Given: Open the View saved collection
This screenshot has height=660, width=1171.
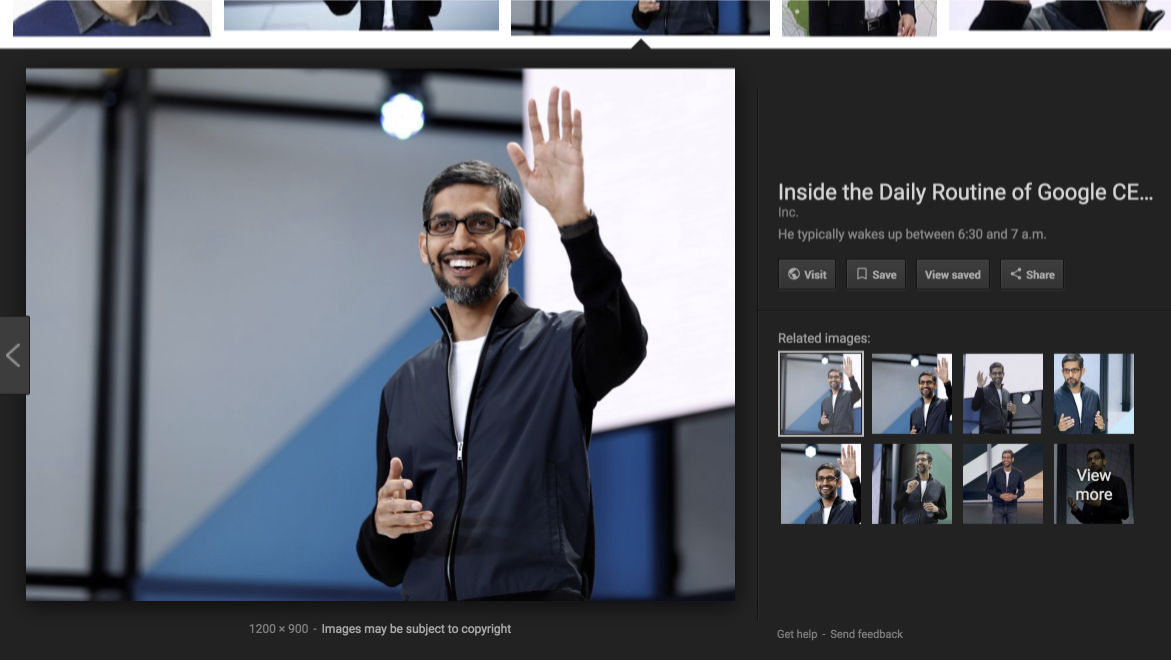Looking at the screenshot, I should (x=952, y=275).
